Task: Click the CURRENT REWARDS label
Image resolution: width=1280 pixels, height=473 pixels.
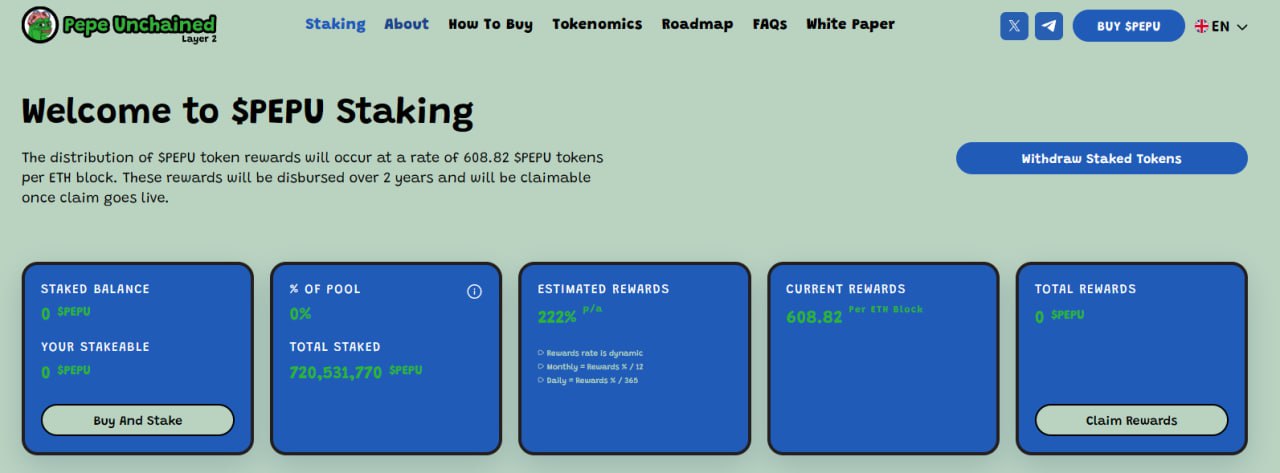Action: pyautogui.click(x=845, y=289)
